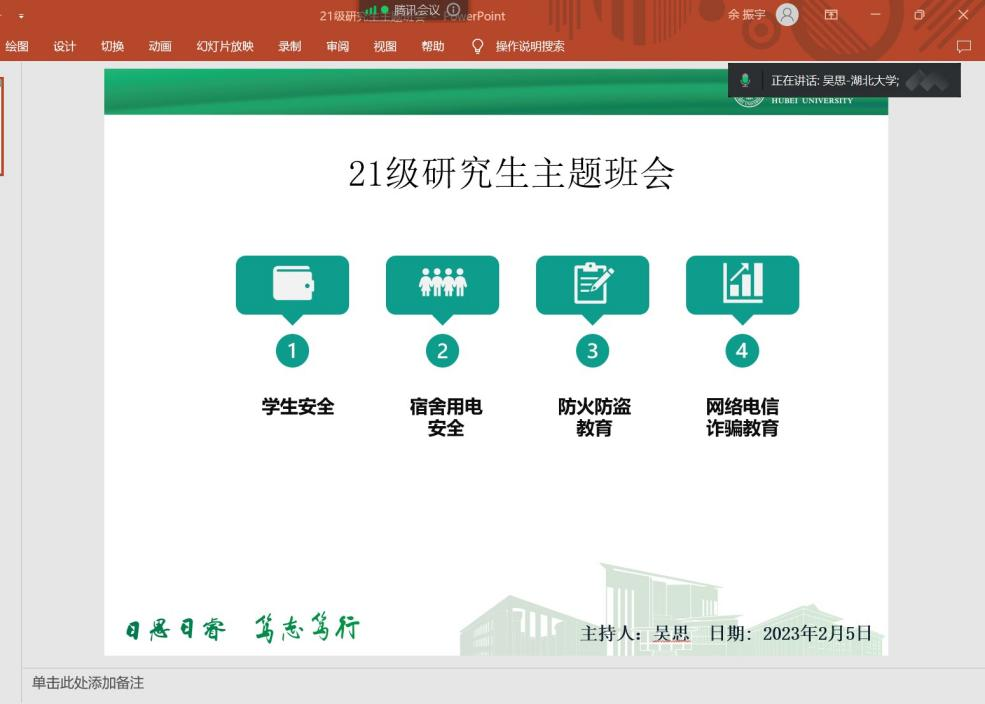Select the bar chart icon for 网络电信诈骗教育

click(x=742, y=284)
